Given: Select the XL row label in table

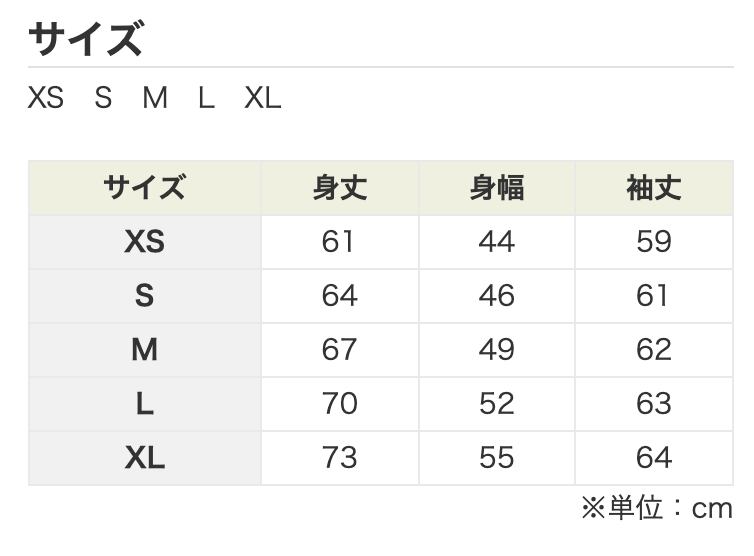Looking at the screenshot, I should [144, 458].
